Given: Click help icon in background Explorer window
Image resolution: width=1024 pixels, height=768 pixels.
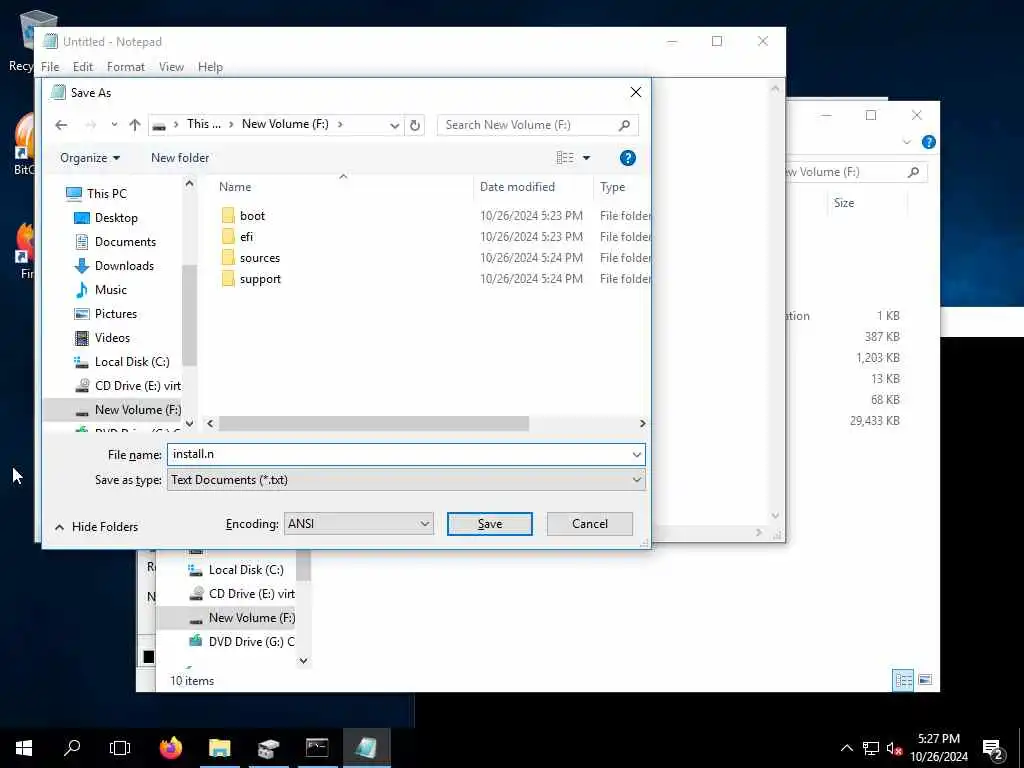Looking at the screenshot, I should click(x=928, y=142).
